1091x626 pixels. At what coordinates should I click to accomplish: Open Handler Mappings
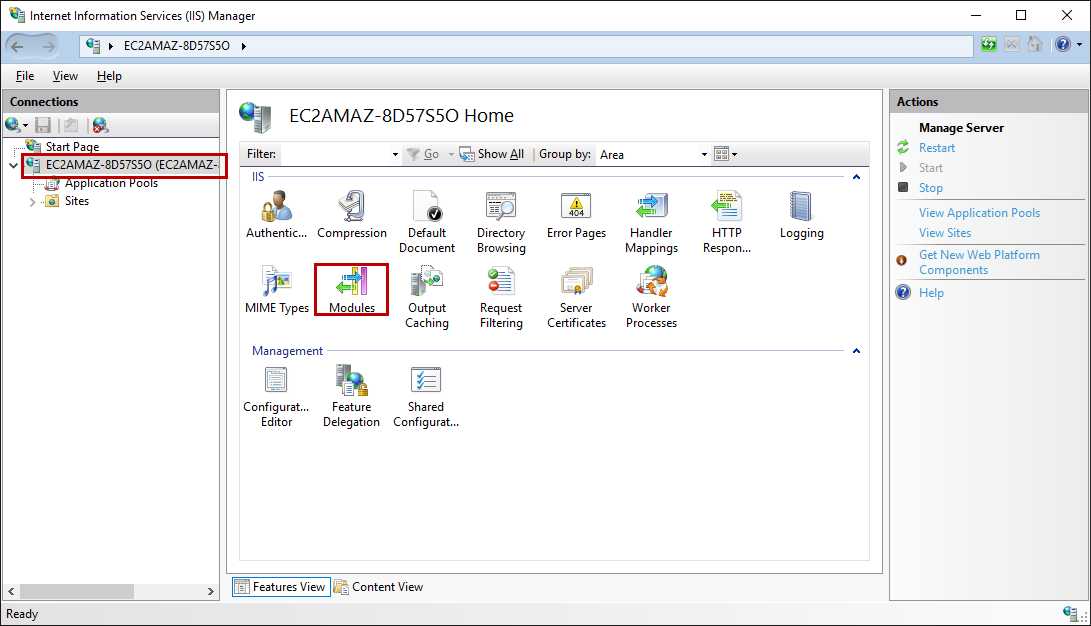click(651, 222)
